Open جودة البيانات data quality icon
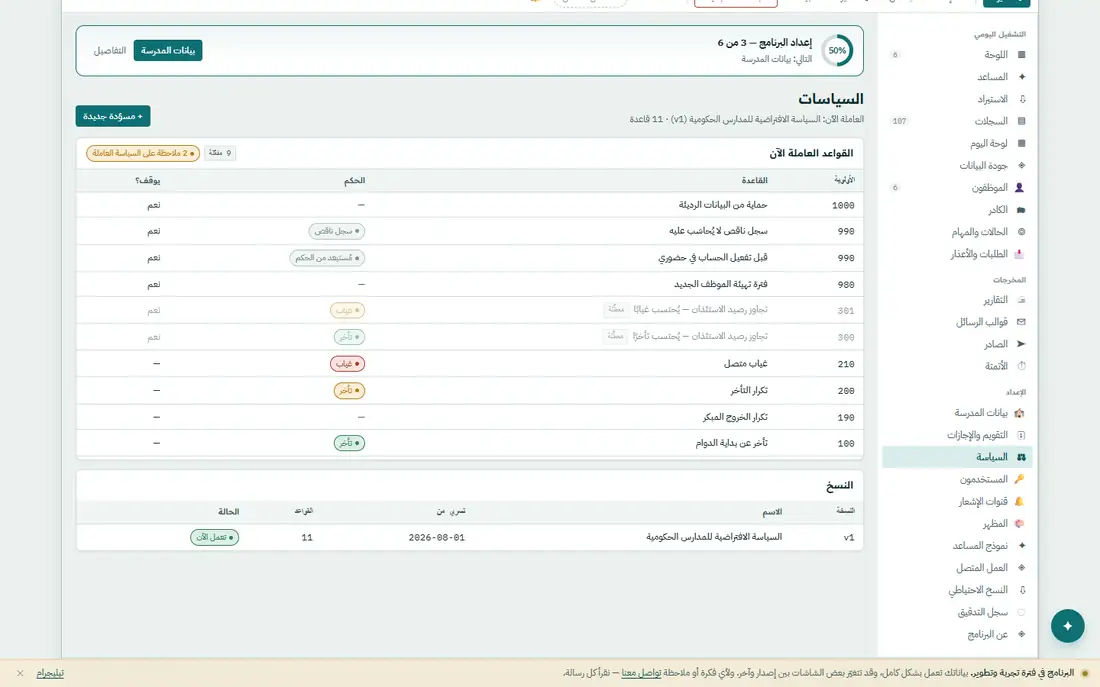 (x=1021, y=166)
